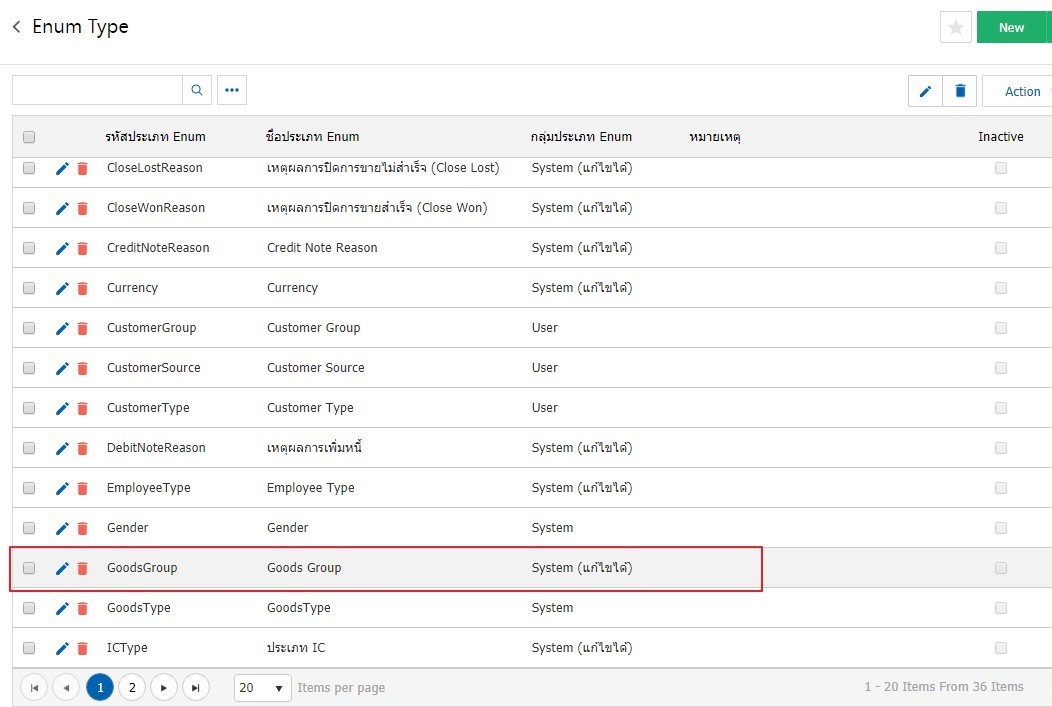
Task: Select page 1 in pagination
Action: click(100, 688)
